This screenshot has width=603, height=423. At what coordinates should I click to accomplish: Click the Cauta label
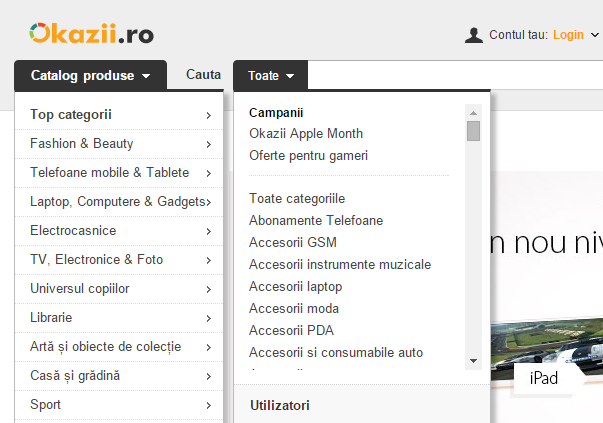click(203, 75)
